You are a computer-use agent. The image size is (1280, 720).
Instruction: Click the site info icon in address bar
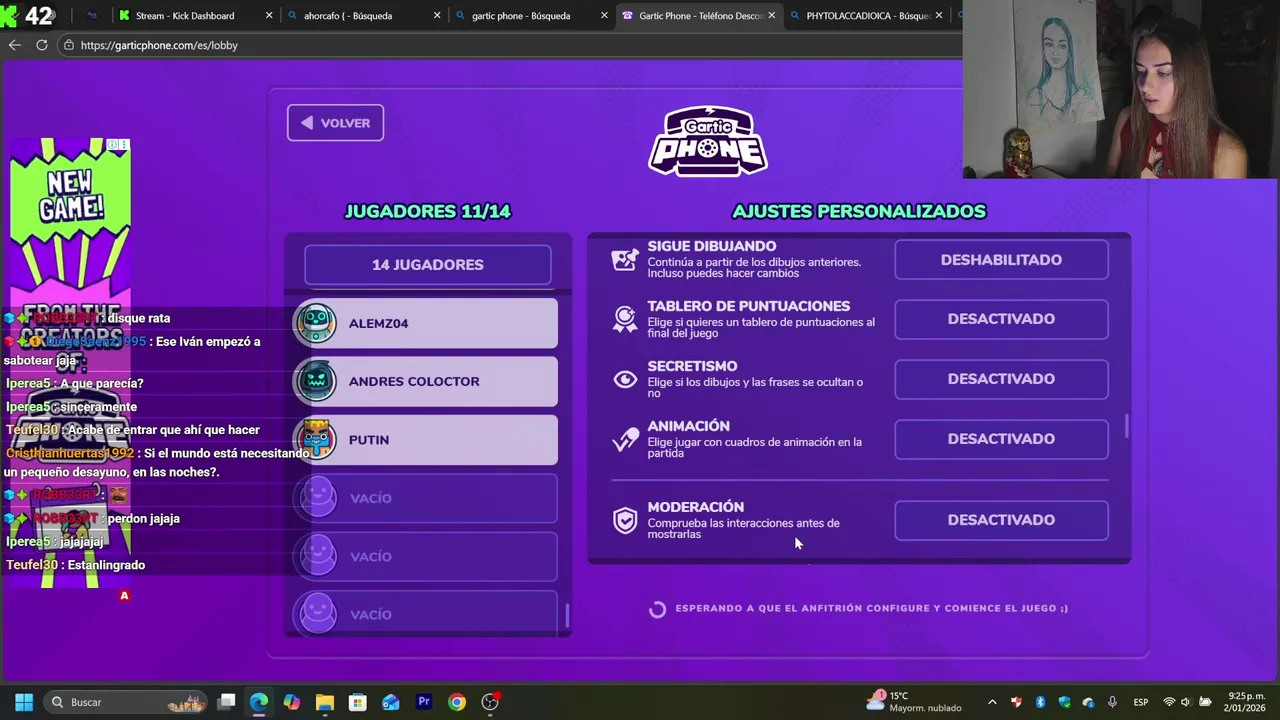(68, 45)
